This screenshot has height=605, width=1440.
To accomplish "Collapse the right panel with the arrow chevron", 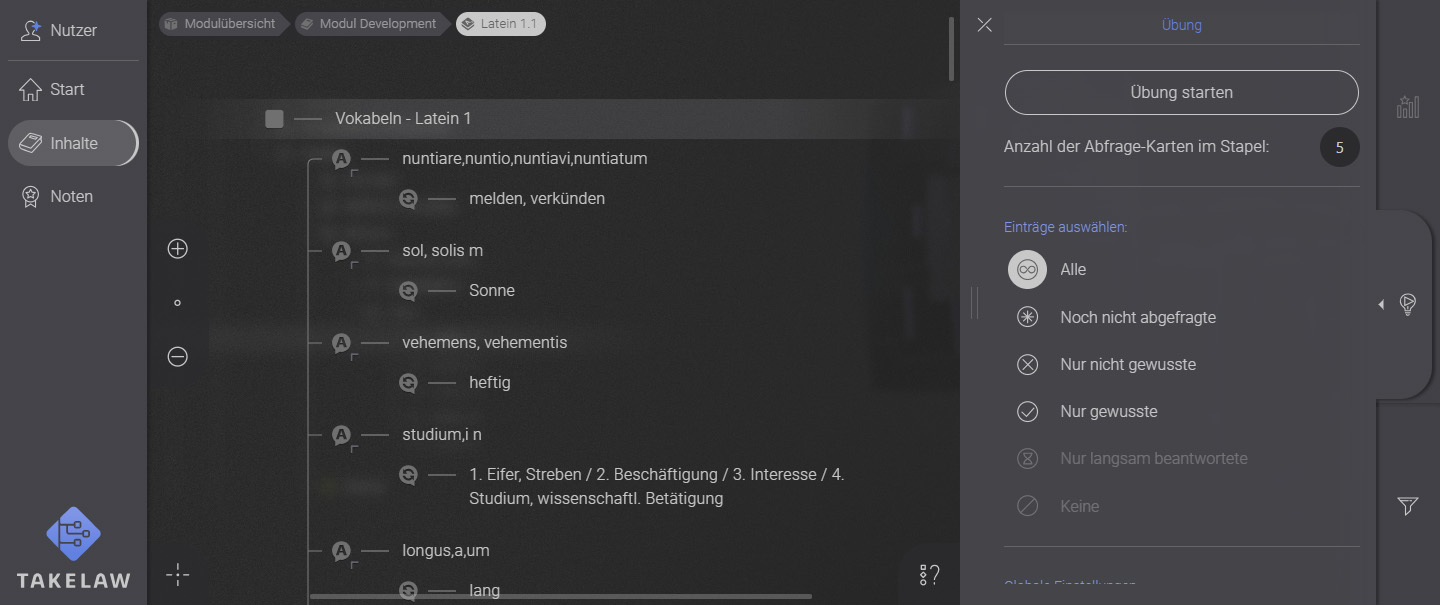I will pyautogui.click(x=1381, y=304).
